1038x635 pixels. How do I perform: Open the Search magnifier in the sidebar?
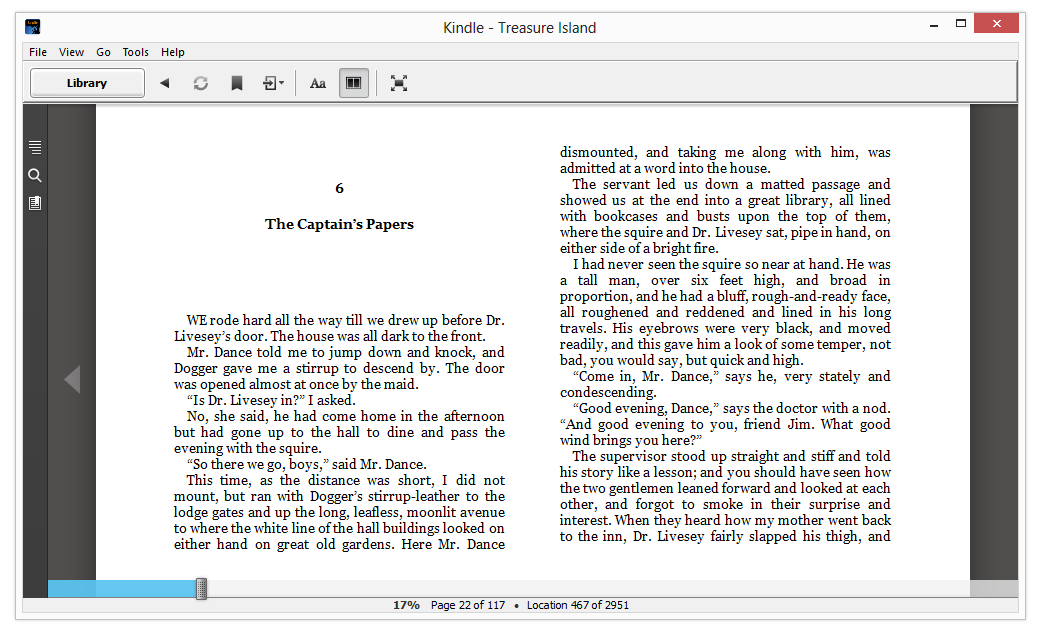coord(35,175)
